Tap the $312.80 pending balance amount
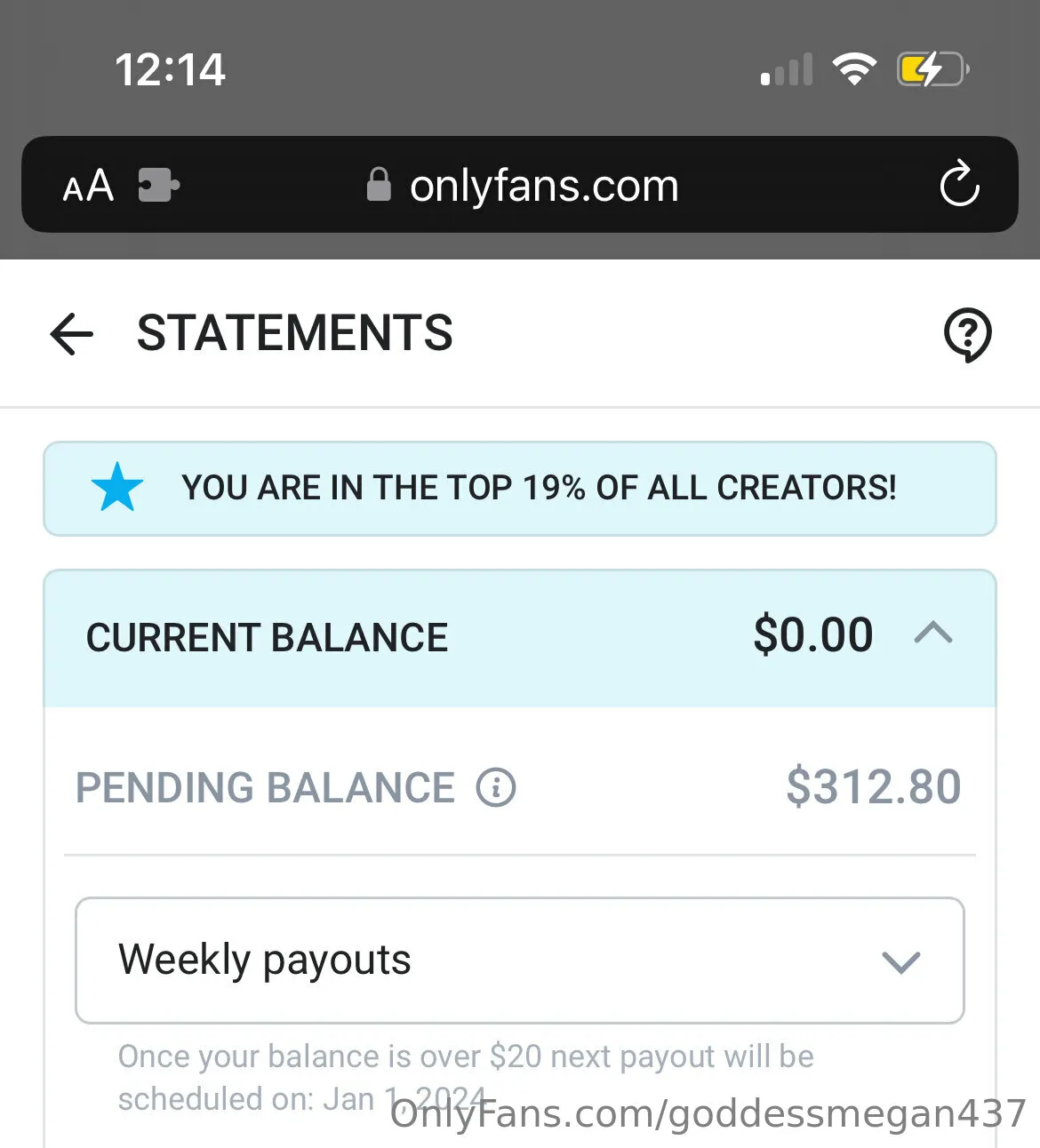The width and height of the screenshot is (1040, 1148). (x=873, y=787)
